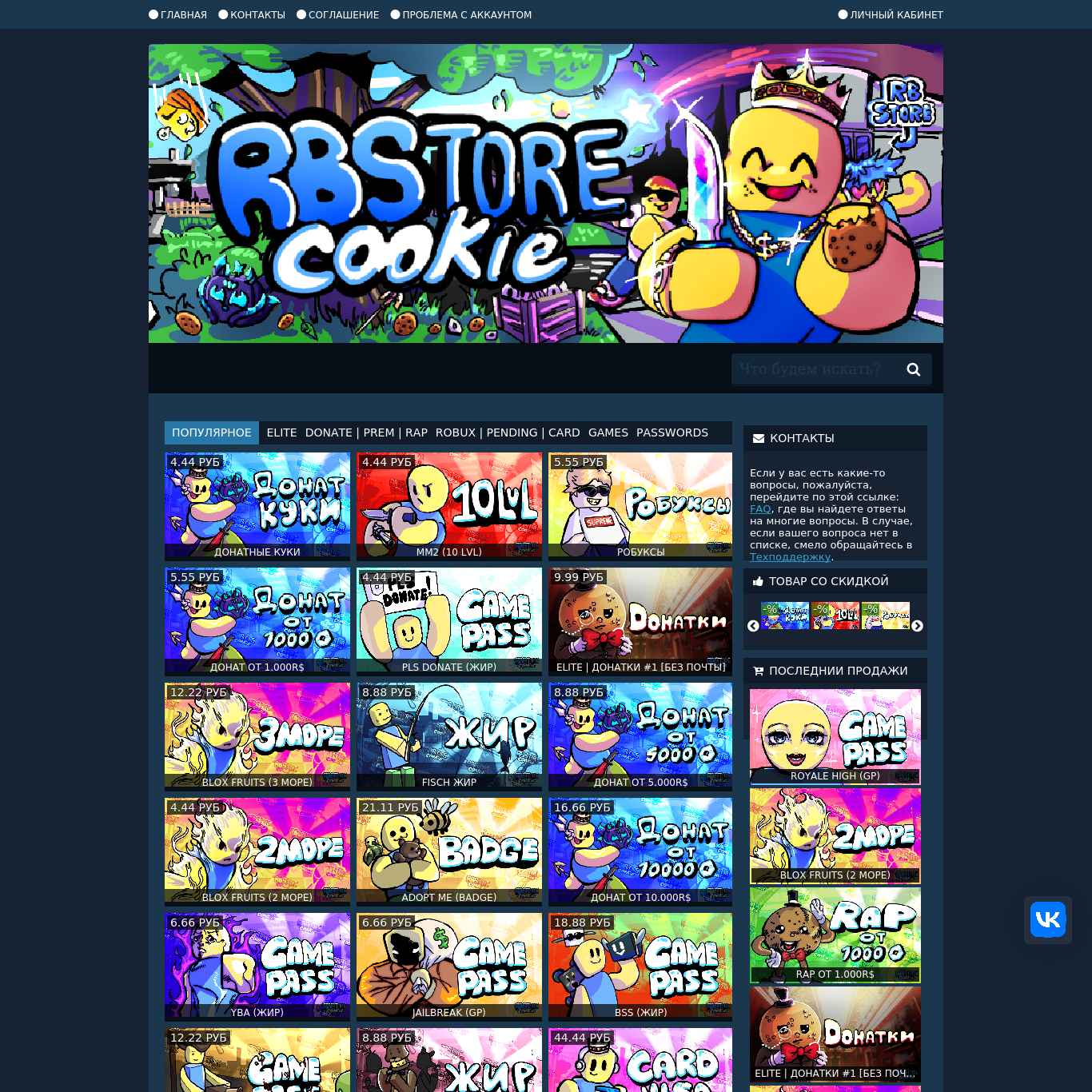Switch to the ELITE category tab
The image size is (1092, 1092).
pyautogui.click(x=281, y=432)
